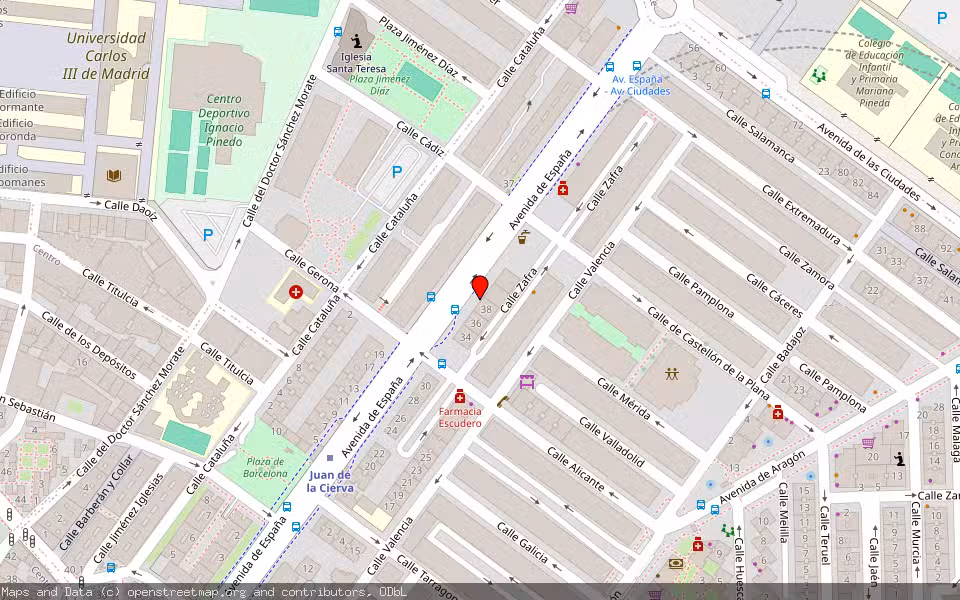Click the Universidad Carlos III de Madrid label
The width and height of the screenshot is (960, 600).
click(x=108, y=55)
